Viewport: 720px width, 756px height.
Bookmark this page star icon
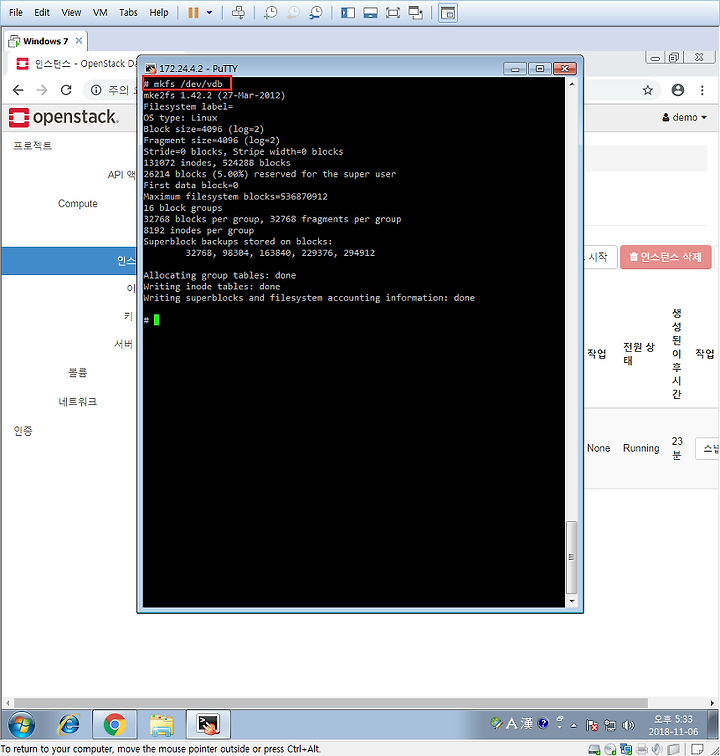click(648, 90)
